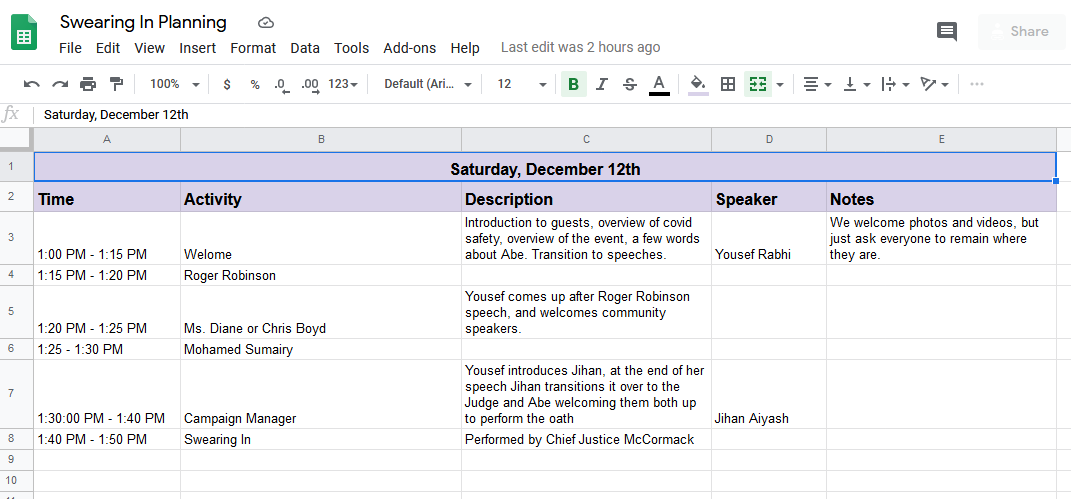The image size is (1071, 499).
Task: Open the Insert menu
Action: [197, 48]
